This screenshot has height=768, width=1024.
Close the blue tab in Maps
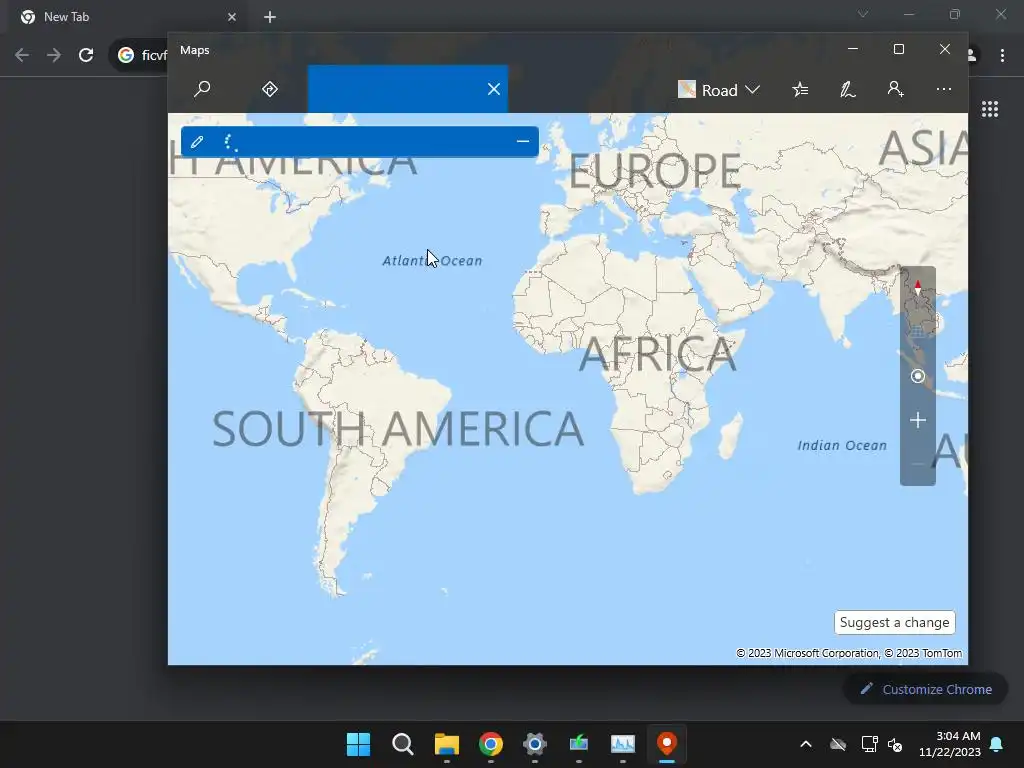tap(494, 89)
